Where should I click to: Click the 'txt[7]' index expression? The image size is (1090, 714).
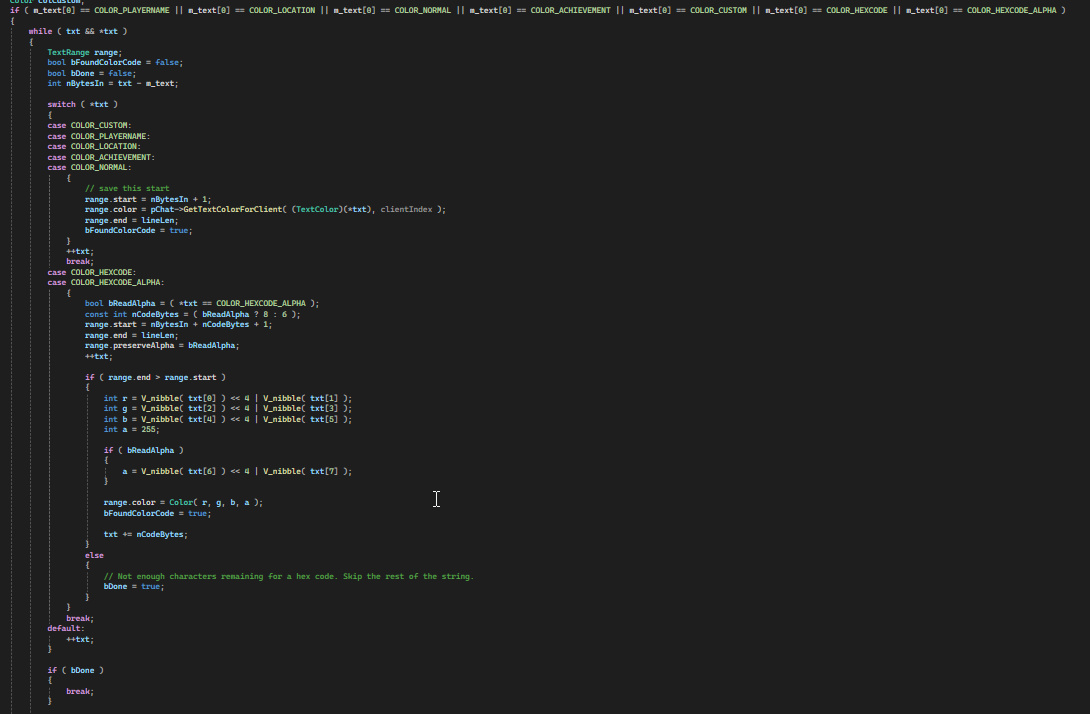(x=324, y=471)
